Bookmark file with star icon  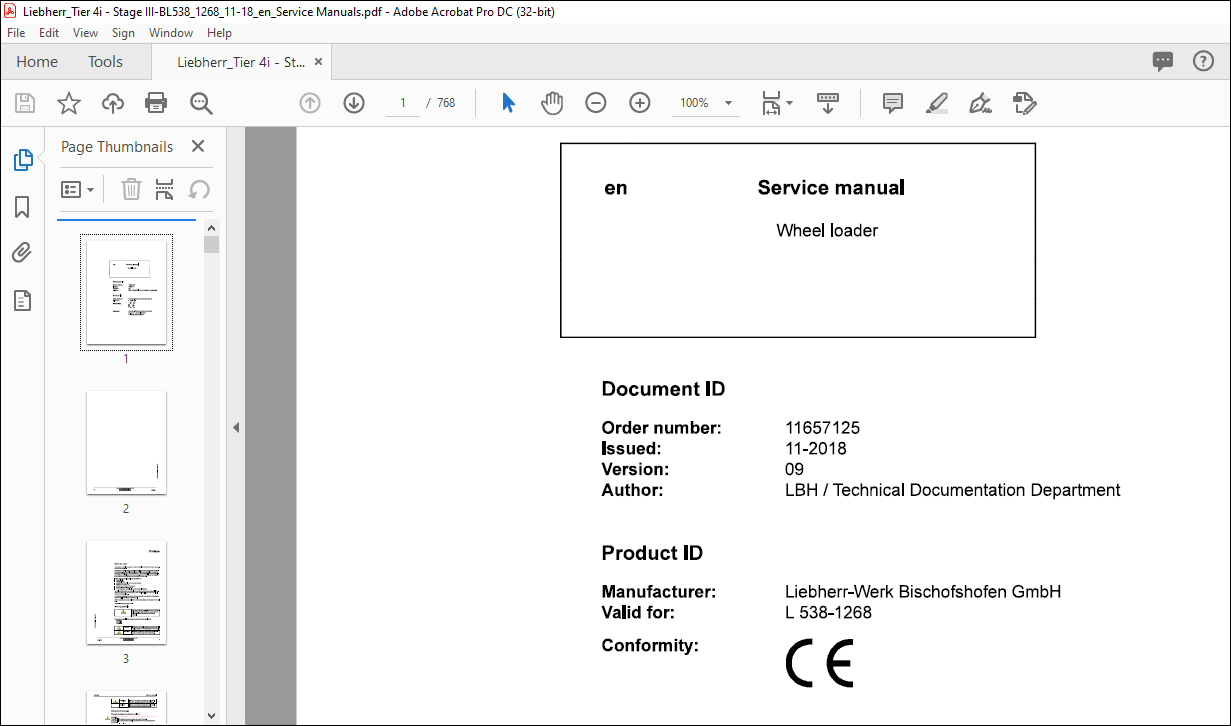point(68,103)
